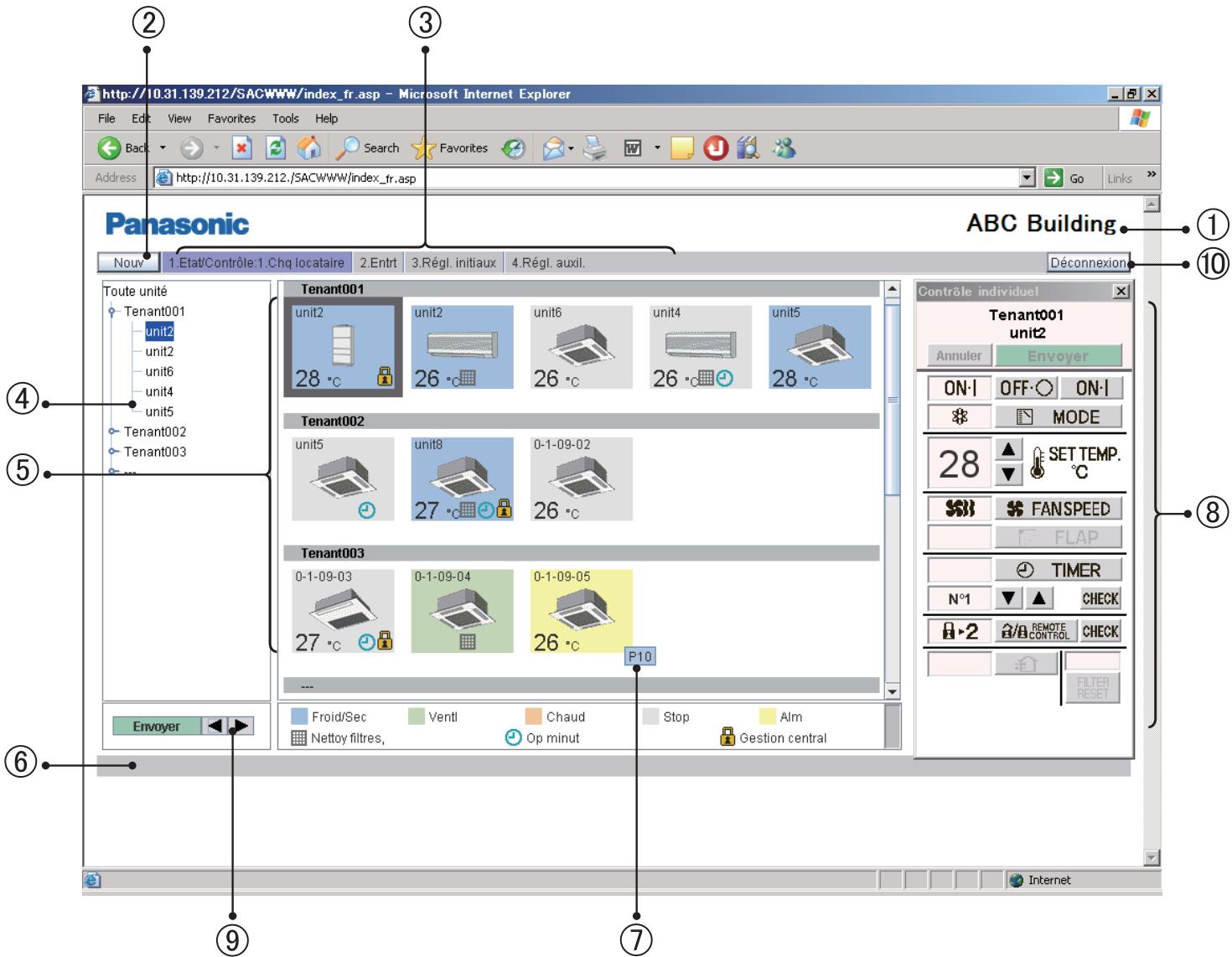Click Envoyer in individual control panel
Screen dimensions: 1232x957
coord(1058,355)
